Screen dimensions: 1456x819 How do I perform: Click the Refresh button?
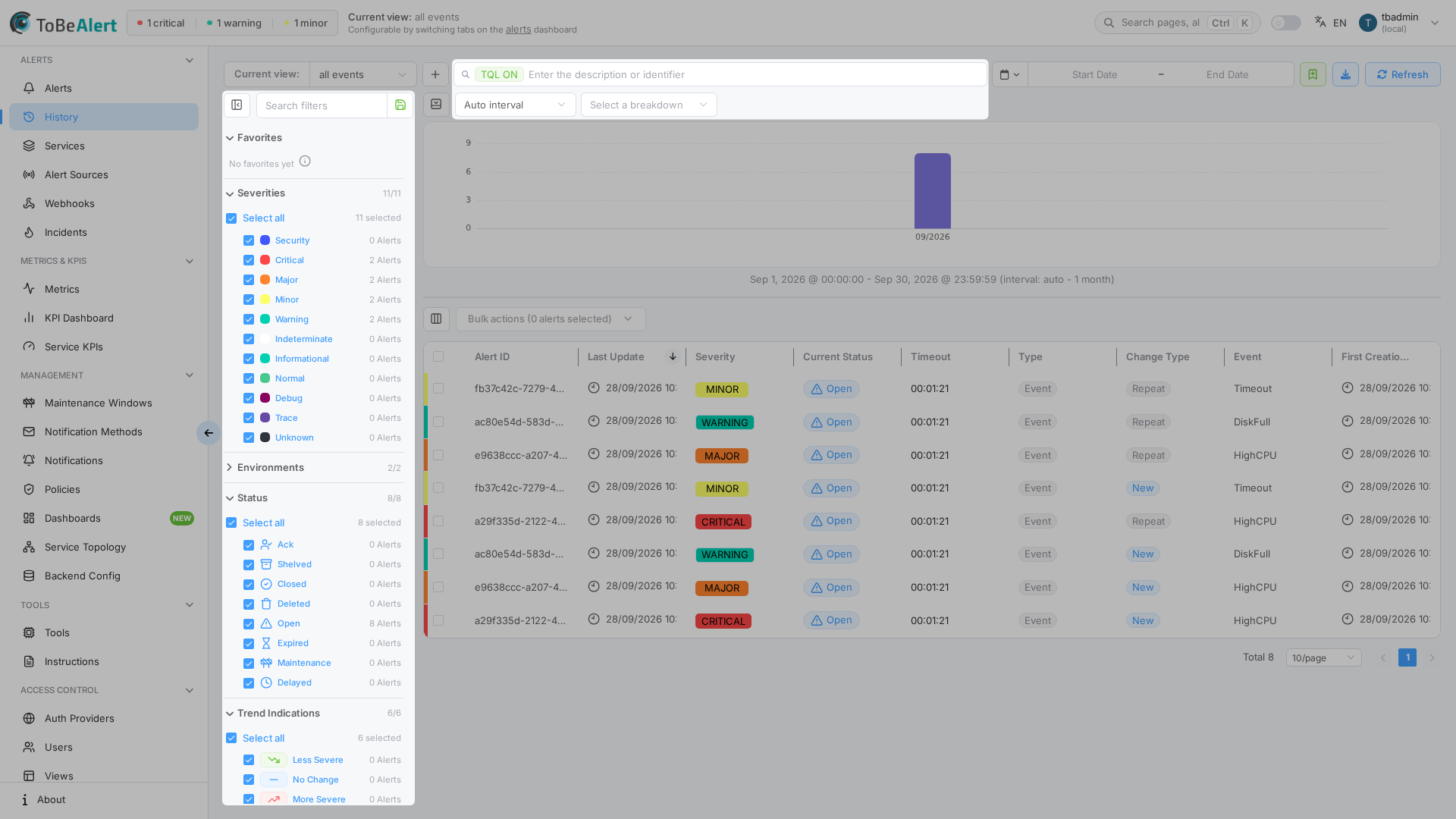(1402, 74)
